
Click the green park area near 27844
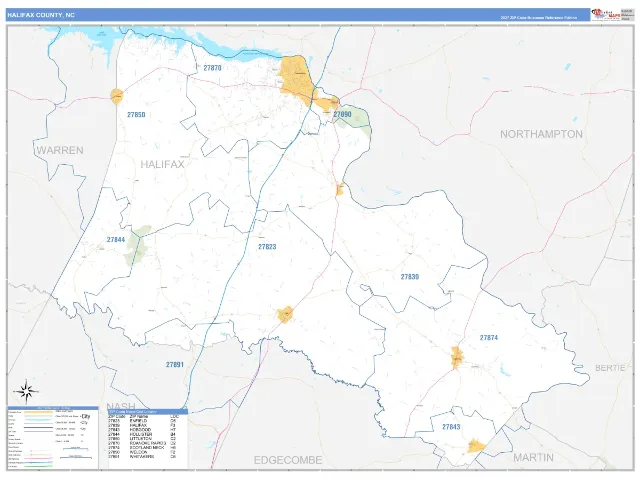[137, 245]
